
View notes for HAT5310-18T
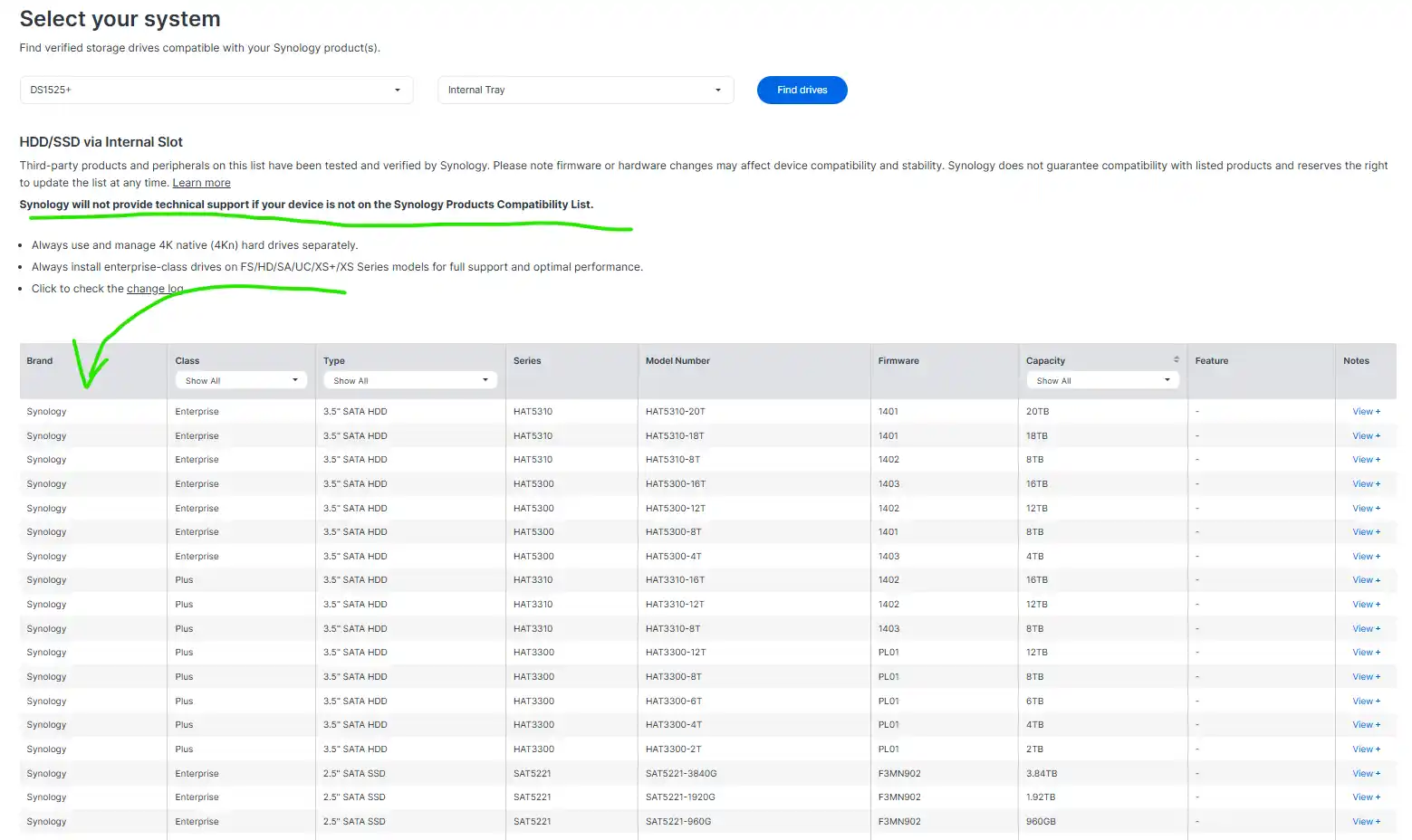click(x=1366, y=436)
